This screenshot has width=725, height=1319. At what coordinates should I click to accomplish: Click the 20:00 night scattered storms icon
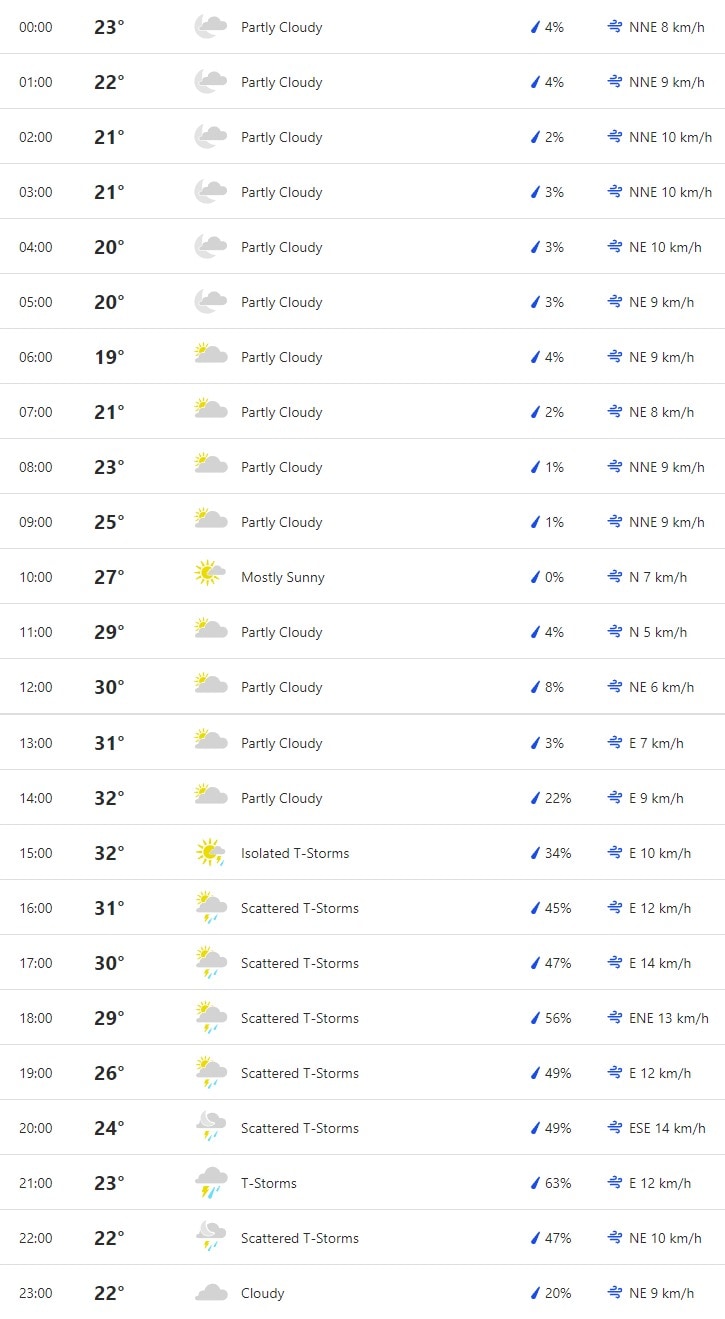[x=210, y=1128]
